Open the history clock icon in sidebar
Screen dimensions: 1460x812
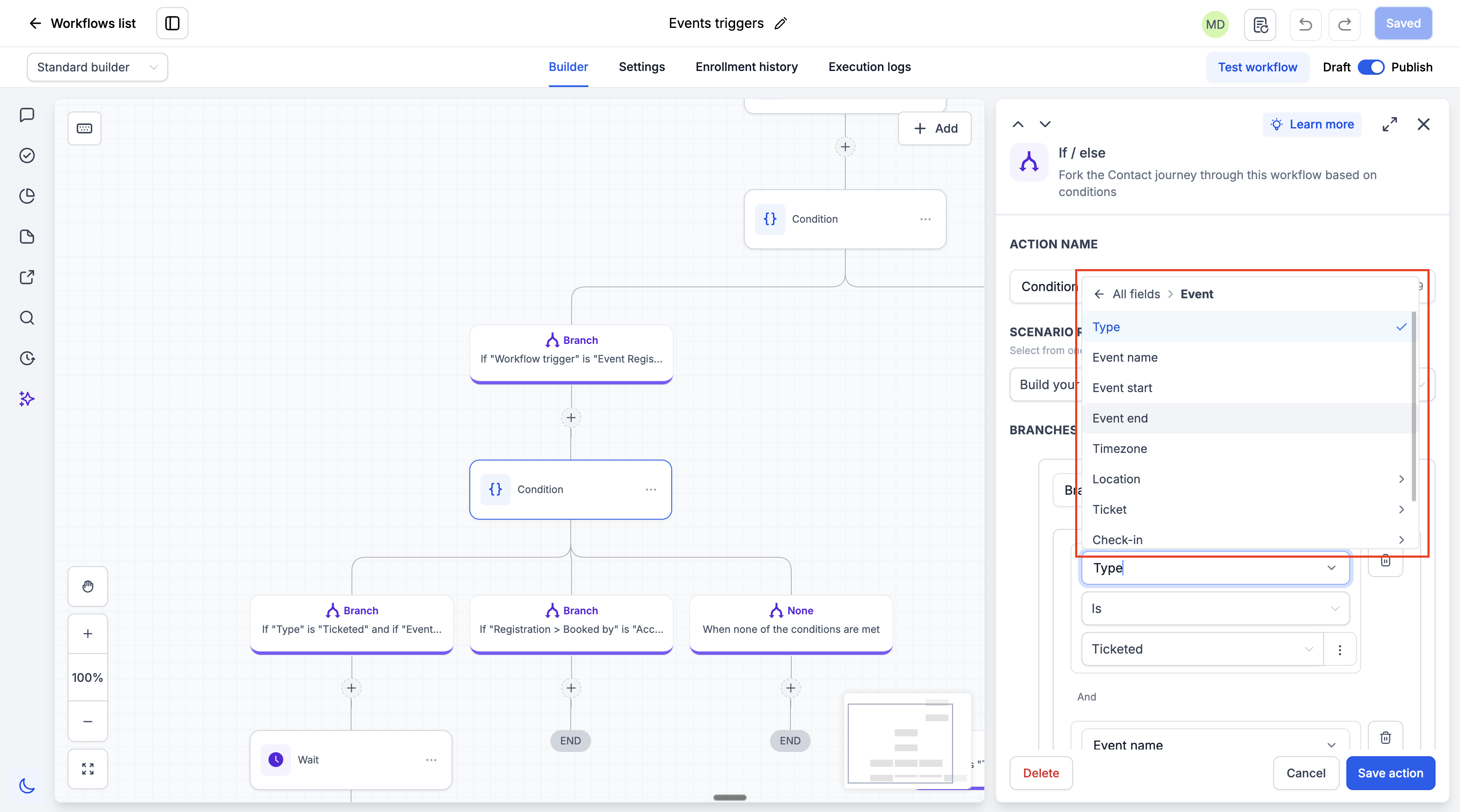[27, 358]
